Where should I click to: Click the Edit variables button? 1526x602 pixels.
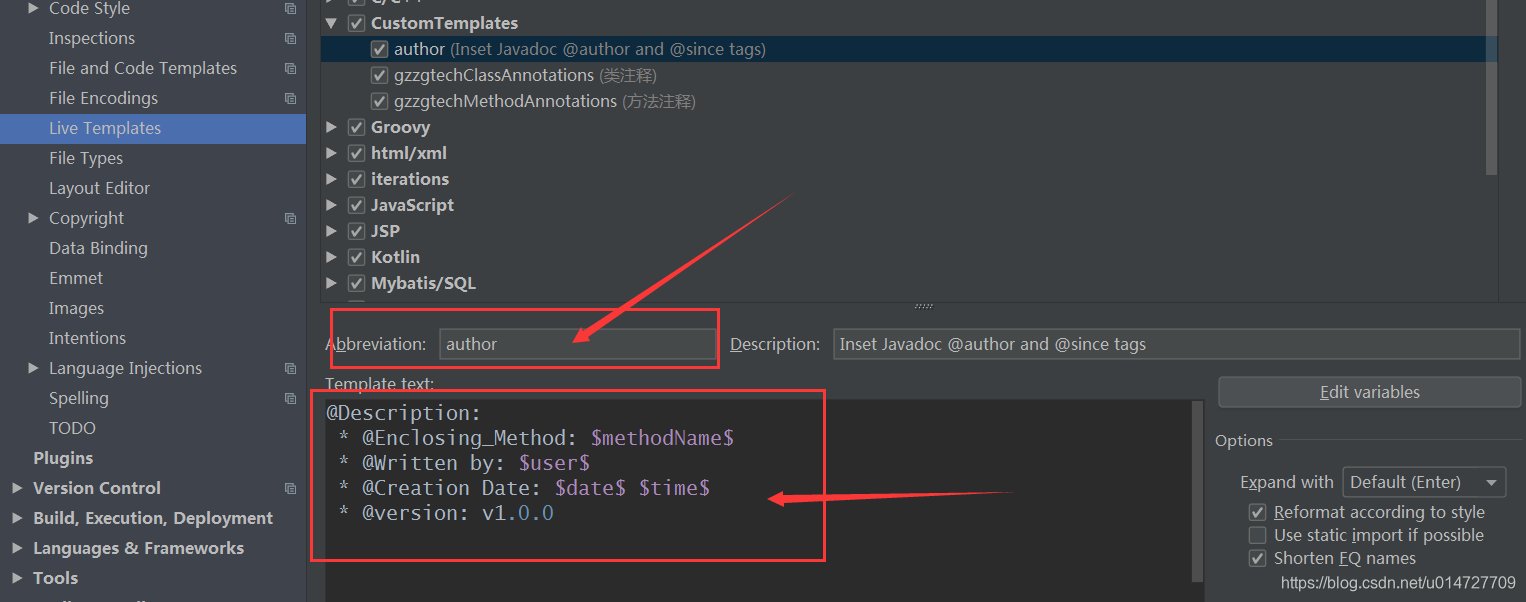(x=1369, y=392)
